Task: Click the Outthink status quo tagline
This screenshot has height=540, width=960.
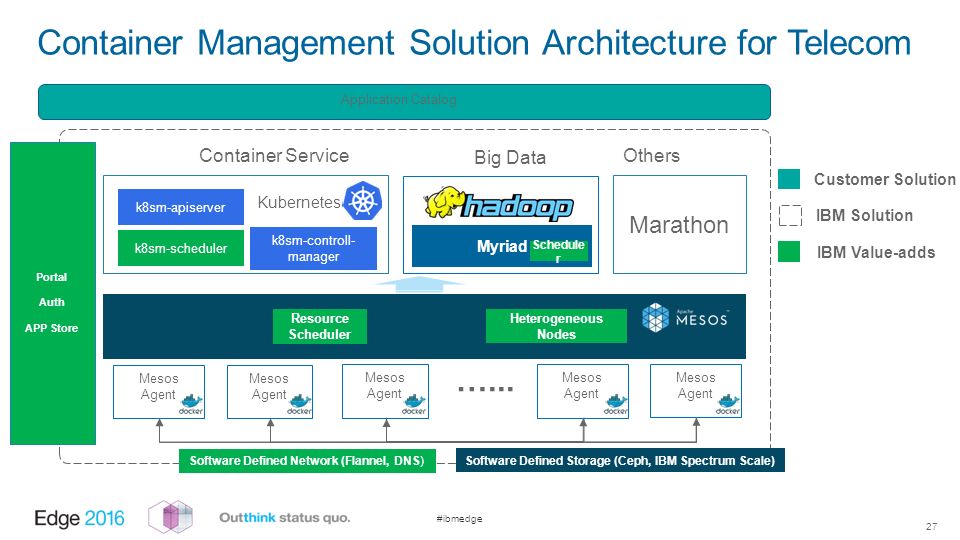Action: pos(285,517)
